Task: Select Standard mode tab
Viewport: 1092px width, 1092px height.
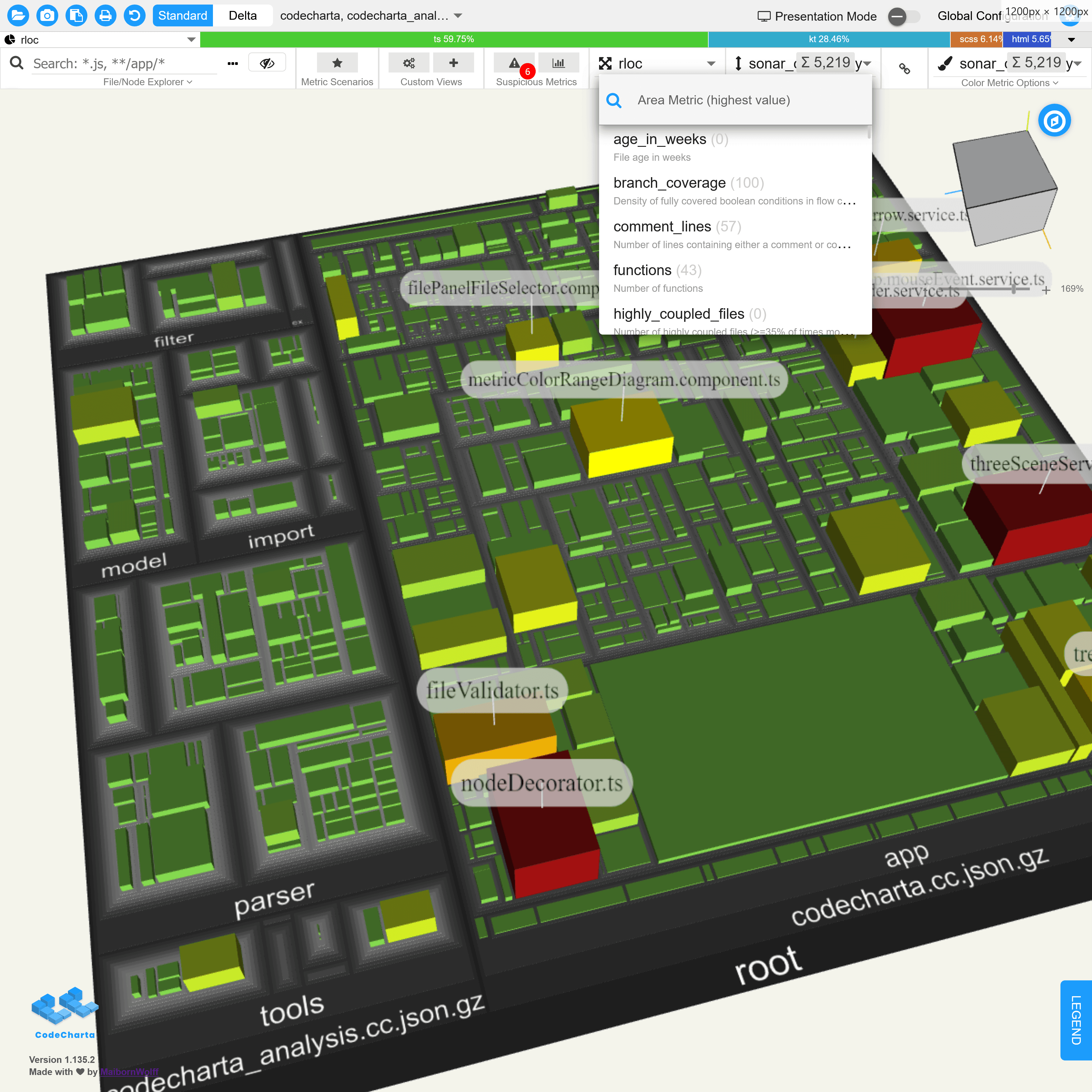Action: click(x=183, y=16)
